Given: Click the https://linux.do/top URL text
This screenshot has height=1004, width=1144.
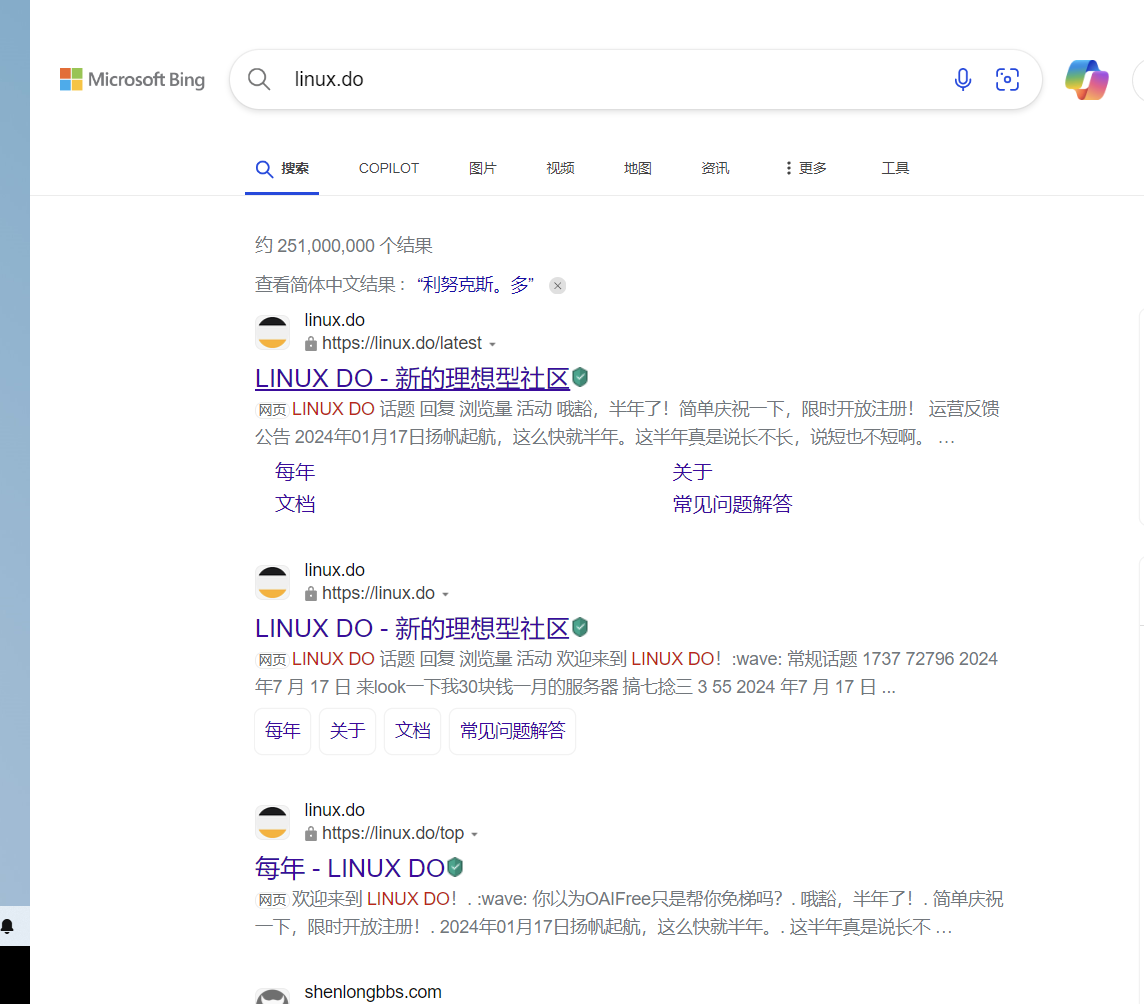Looking at the screenshot, I should (393, 833).
